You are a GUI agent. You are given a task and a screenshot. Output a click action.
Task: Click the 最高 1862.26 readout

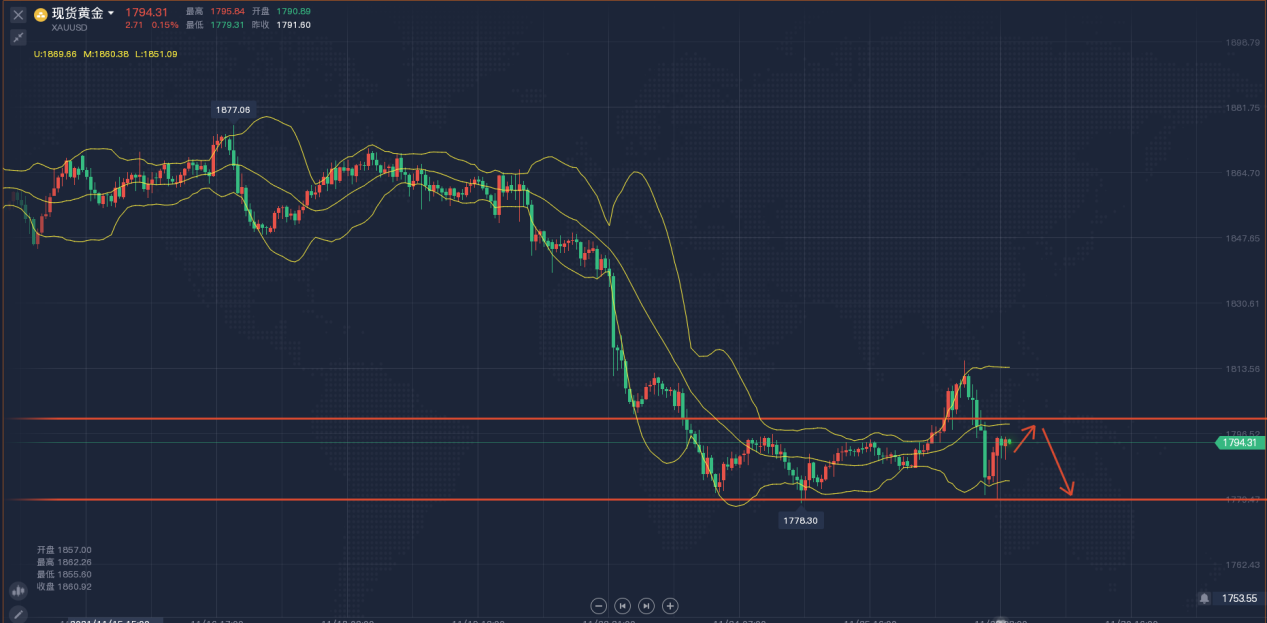coord(64,562)
